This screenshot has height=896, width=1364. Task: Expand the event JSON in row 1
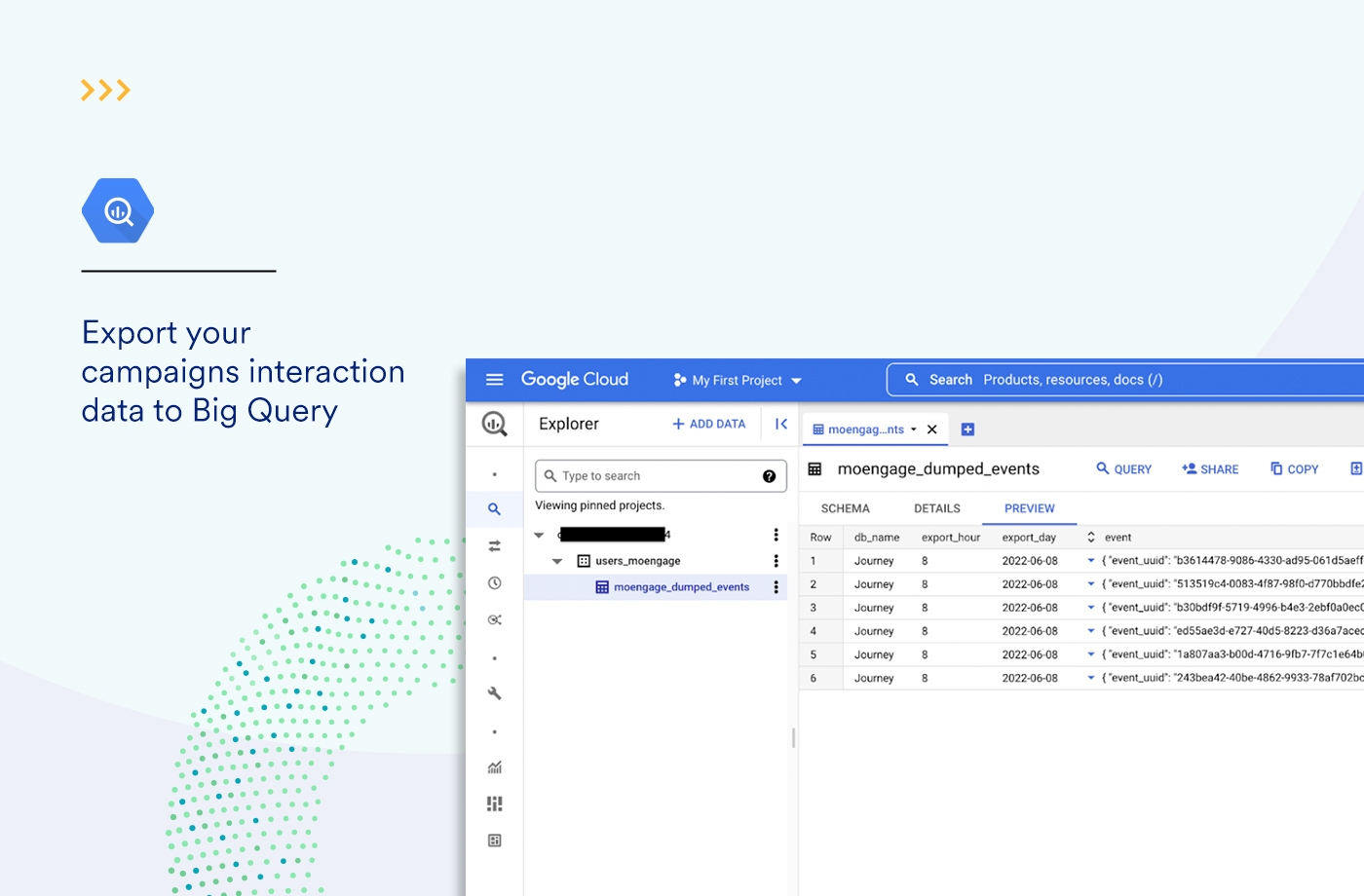1091,561
